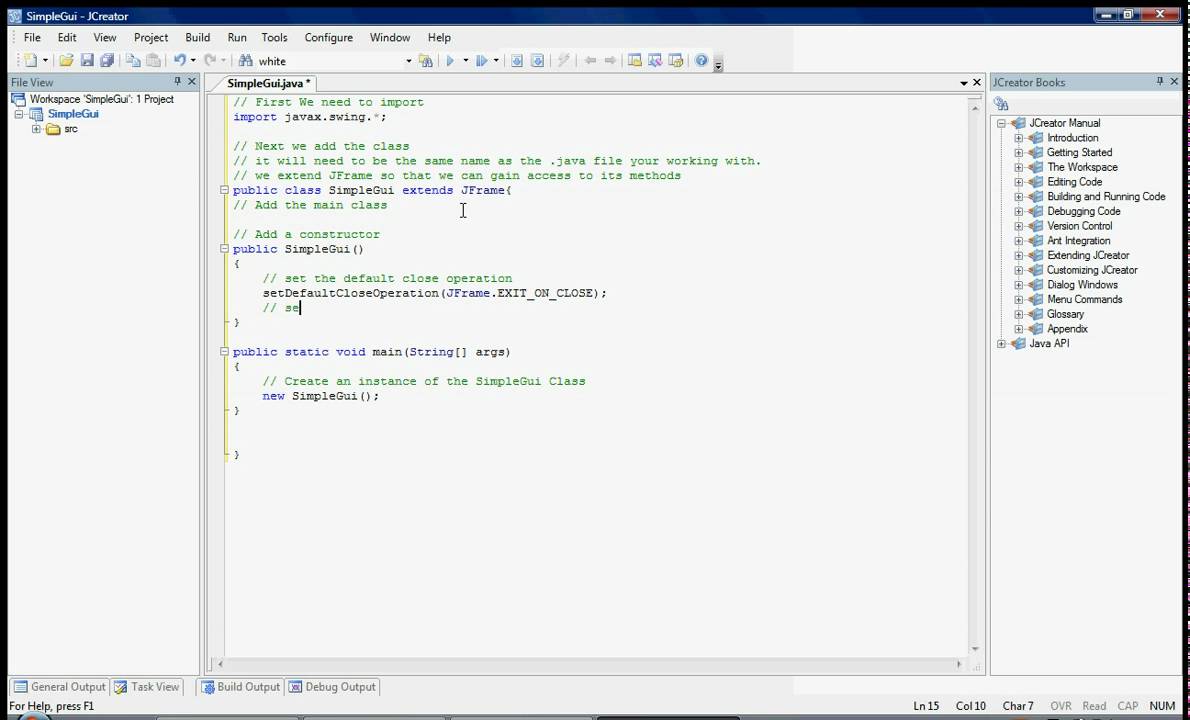Click the Paste clipboard icon
Image resolution: width=1190 pixels, height=720 pixels.
pos(153,61)
